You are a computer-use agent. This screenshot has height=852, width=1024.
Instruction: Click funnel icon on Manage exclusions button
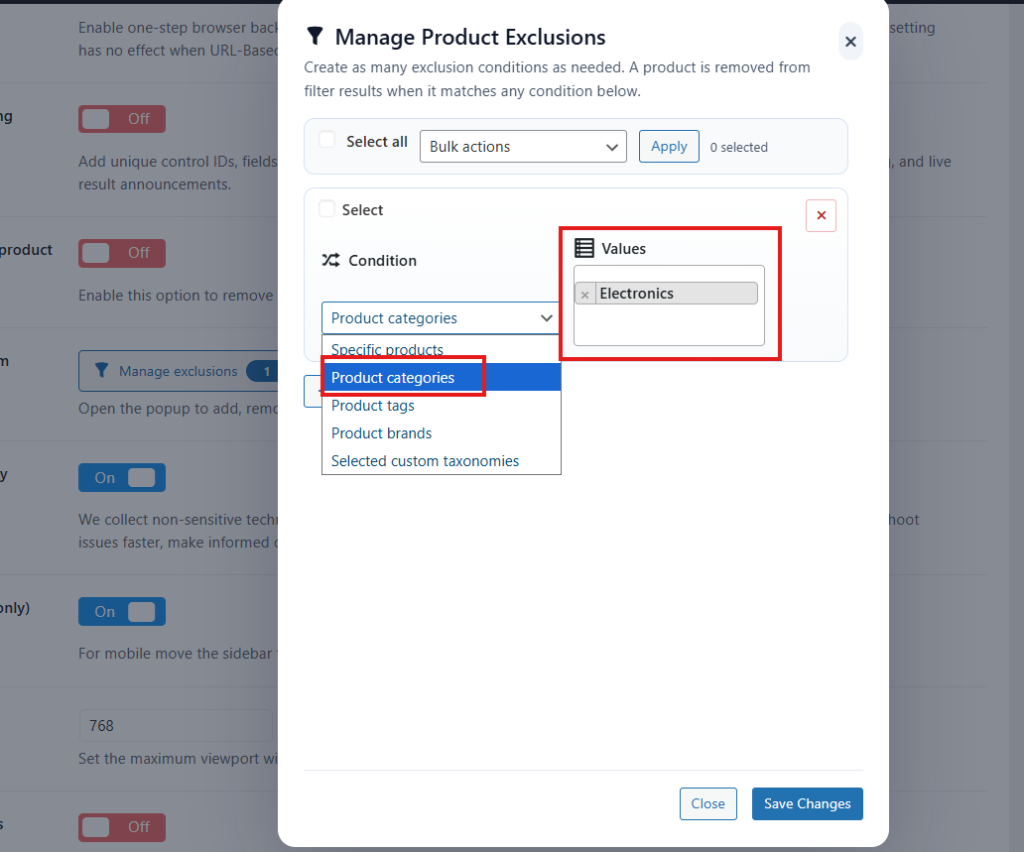pos(100,371)
